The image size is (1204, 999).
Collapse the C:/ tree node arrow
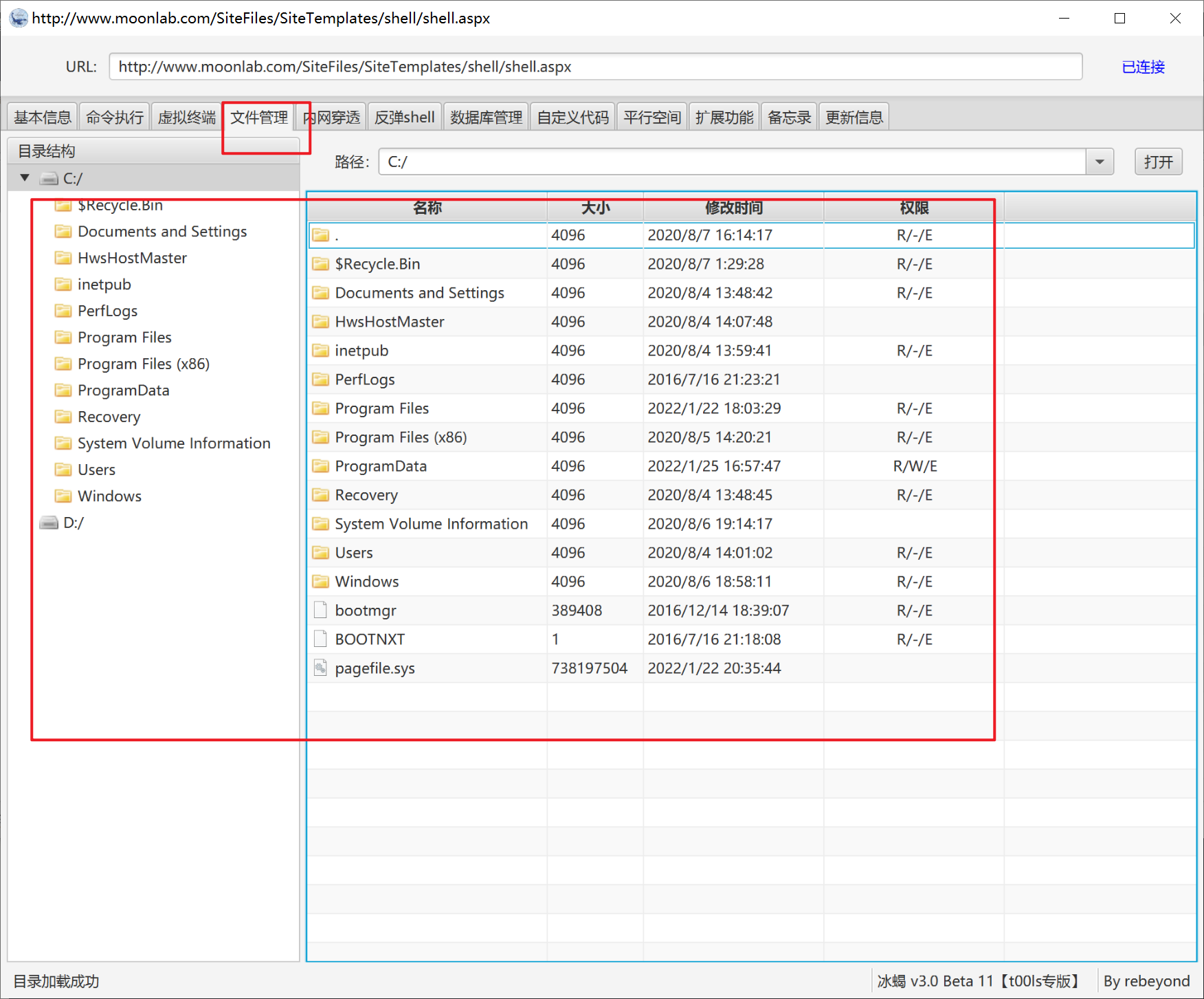click(x=25, y=178)
